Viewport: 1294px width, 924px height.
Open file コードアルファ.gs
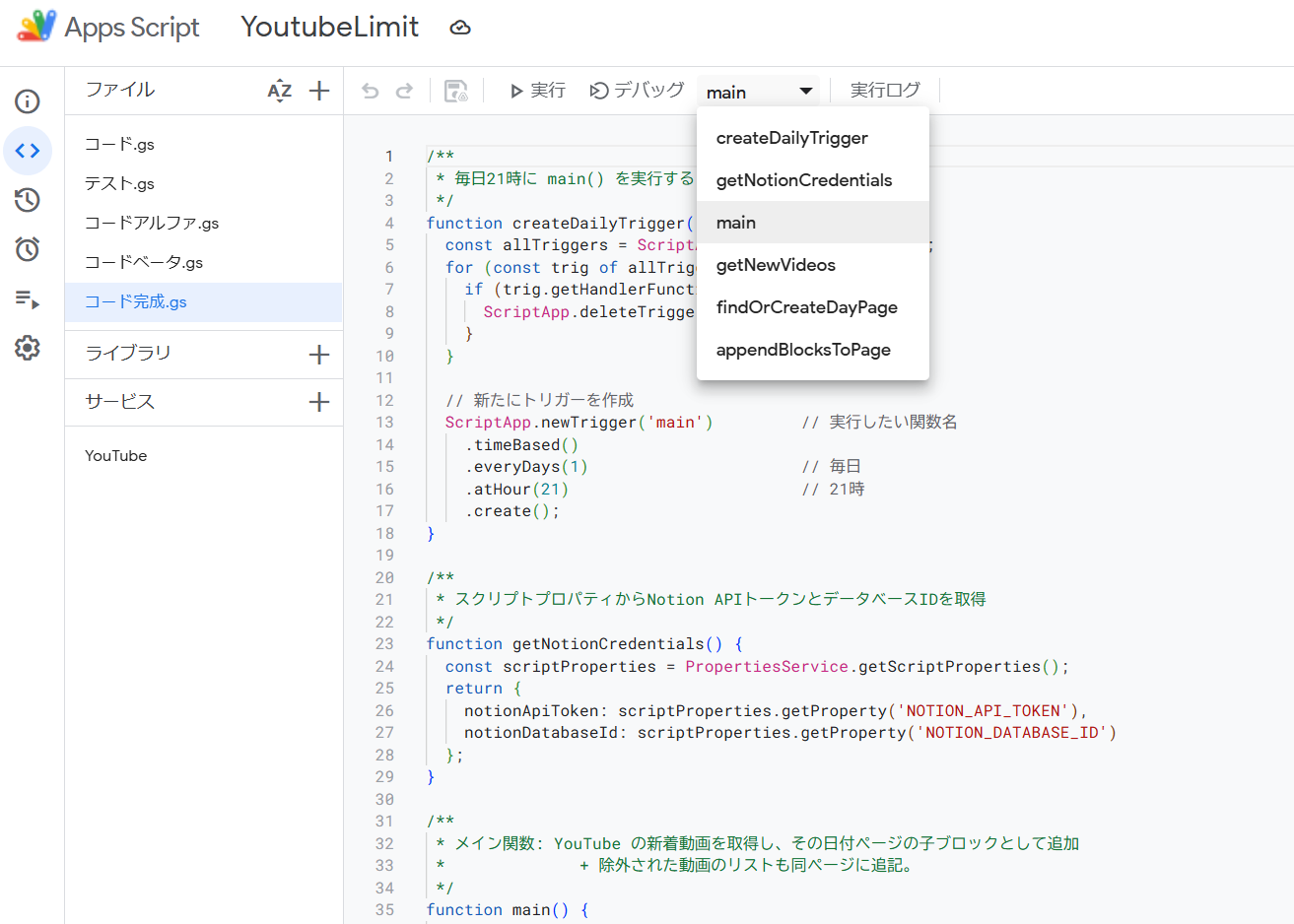tap(203, 224)
